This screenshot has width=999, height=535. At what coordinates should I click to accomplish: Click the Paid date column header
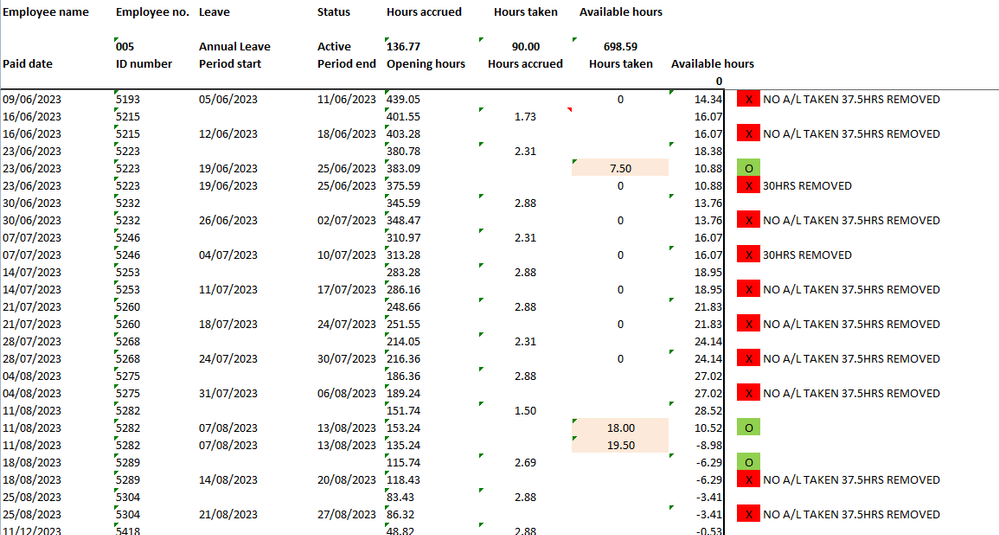click(x=28, y=64)
